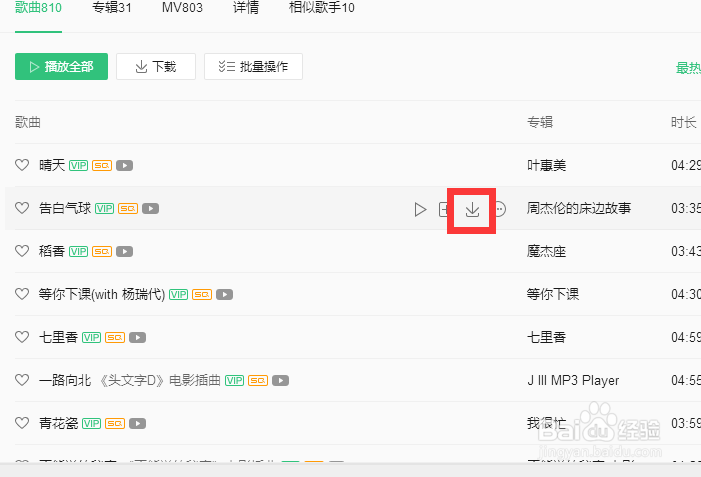Screen dimensions: 701x477
Task: Select the song title 等你下课(with 杨瑞代)
Action: tap(102, 294)
